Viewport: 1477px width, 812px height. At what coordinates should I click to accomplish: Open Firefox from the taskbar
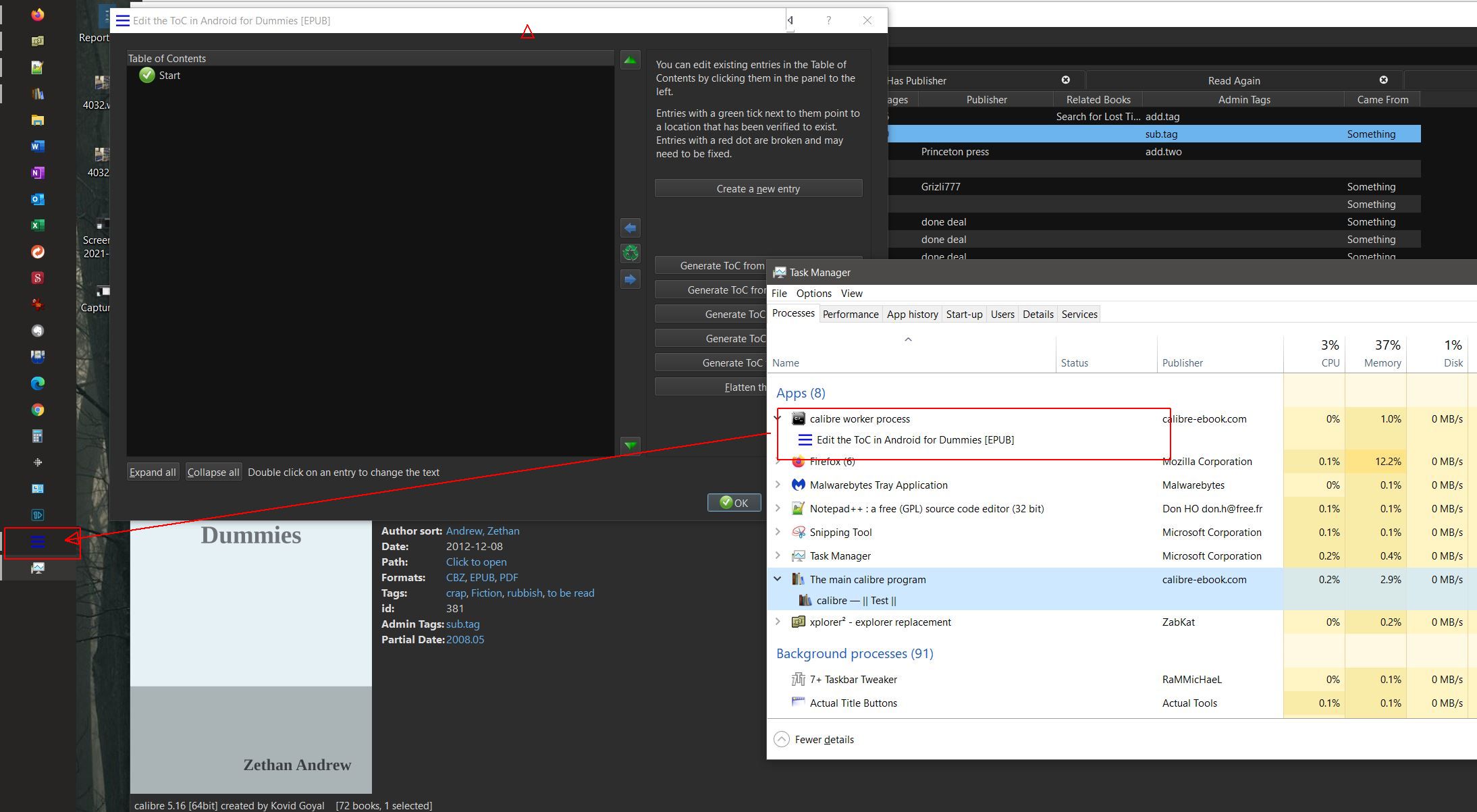38,14
